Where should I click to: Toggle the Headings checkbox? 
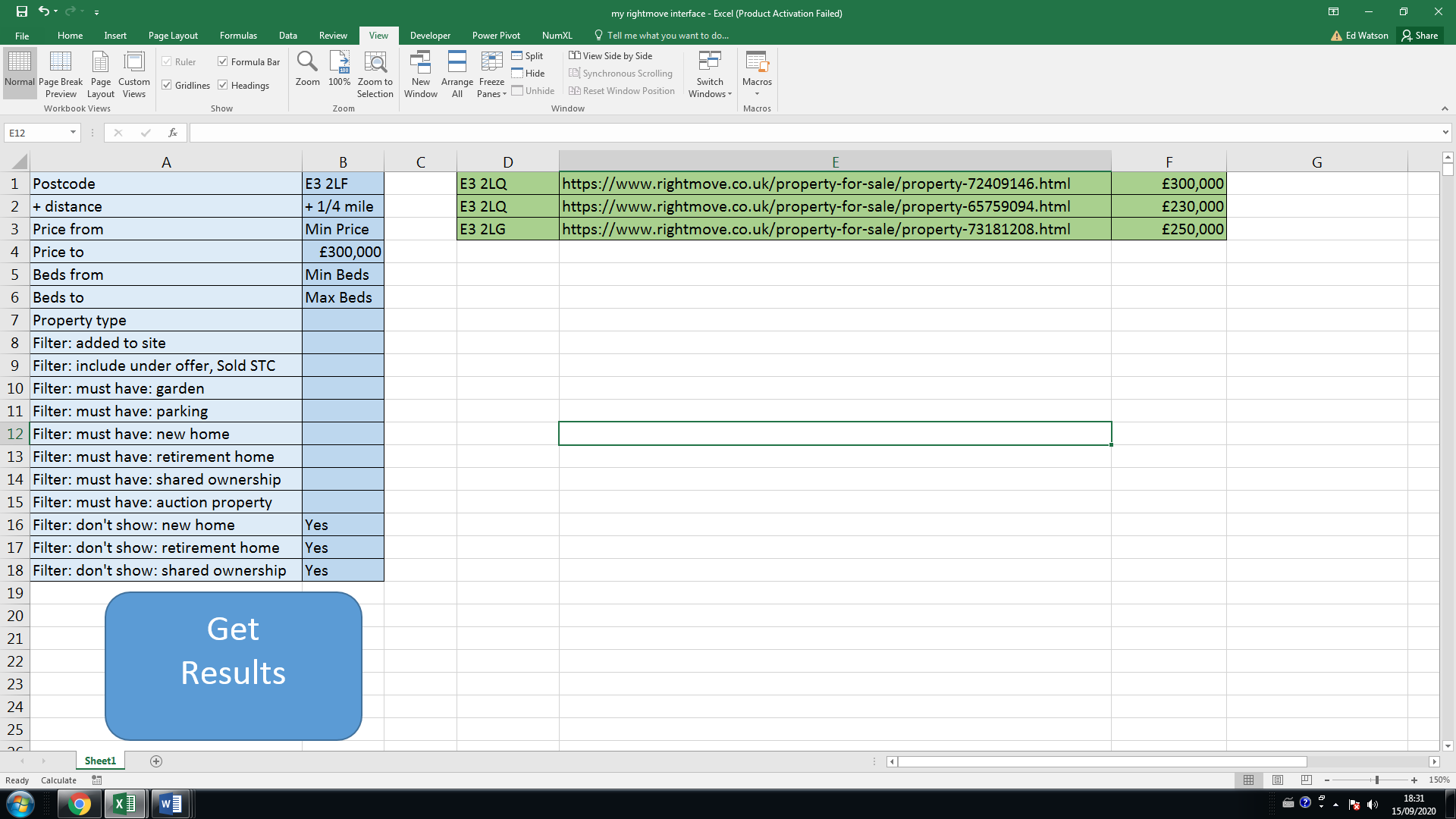[x=223, y=85]
